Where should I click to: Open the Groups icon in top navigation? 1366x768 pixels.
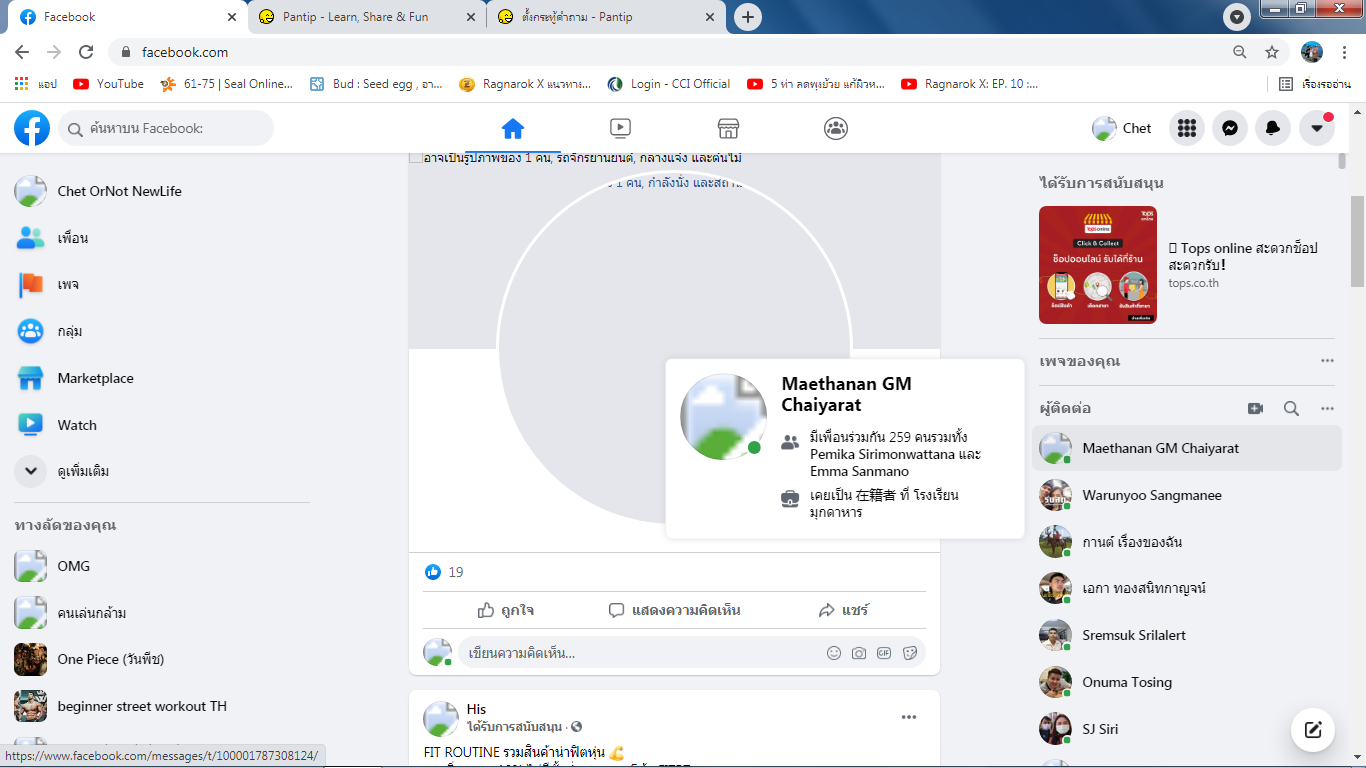[x=836, y=128]
